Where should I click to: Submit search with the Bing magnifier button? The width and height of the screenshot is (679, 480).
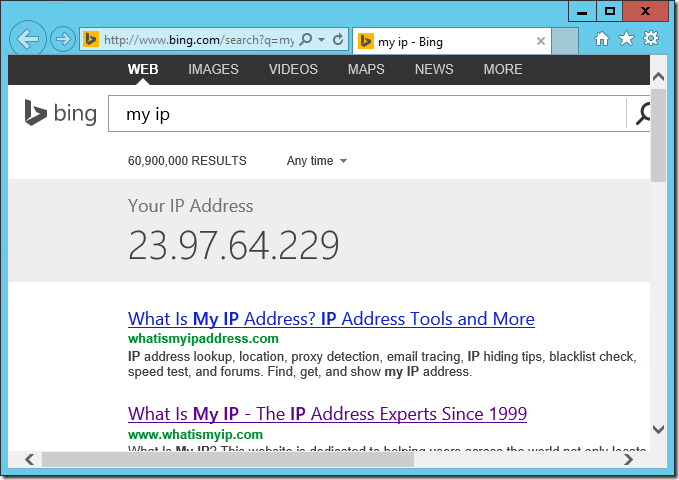click(x=642, y=114)
